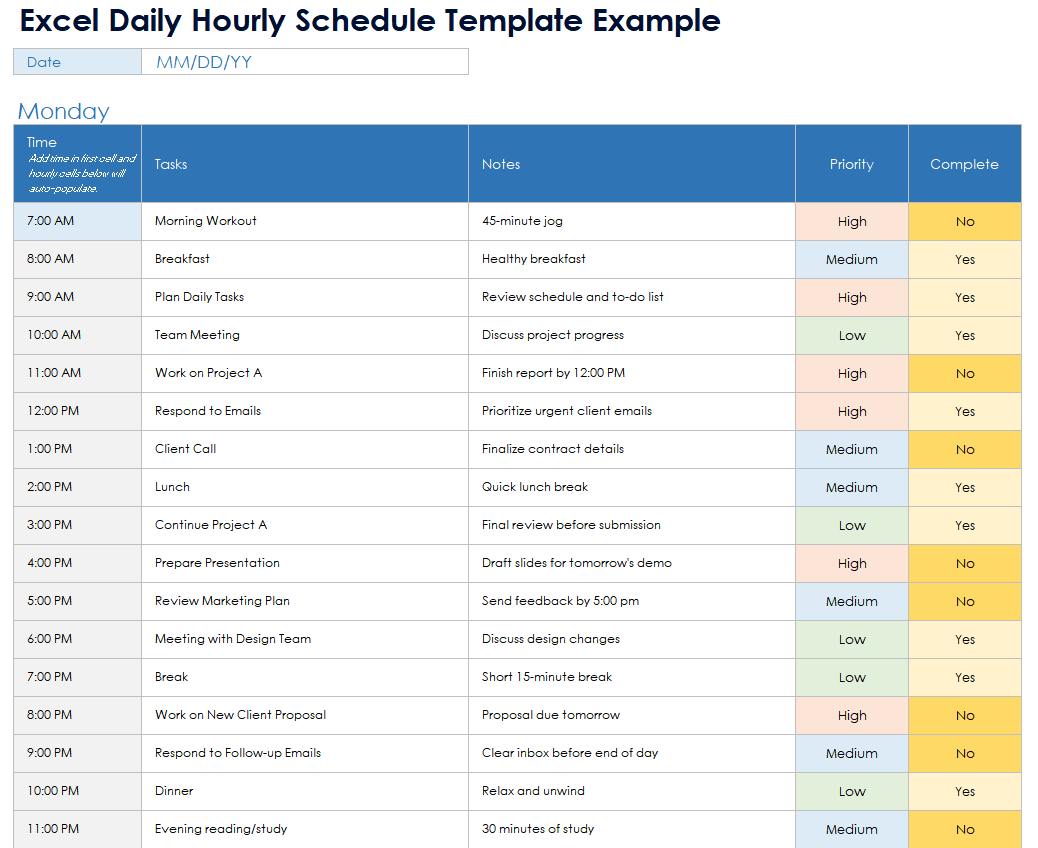The height and width of the screenshot is (848, 1038).
Task: Click the Client Call No completion cell
Action: (x=964, y=449)
